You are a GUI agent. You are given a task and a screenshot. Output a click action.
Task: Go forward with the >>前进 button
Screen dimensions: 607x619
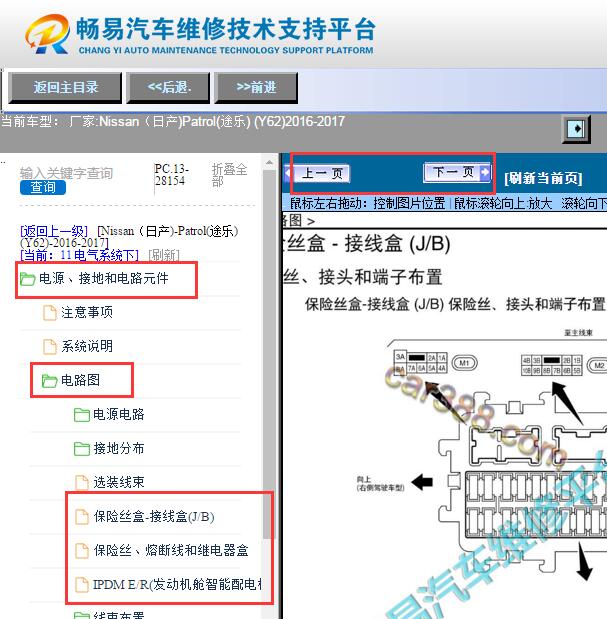pyautogui.click(x=256, y=88)
